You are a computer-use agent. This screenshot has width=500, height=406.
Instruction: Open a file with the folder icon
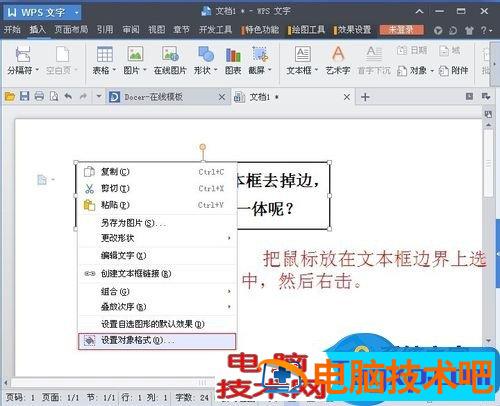(10, 97)
